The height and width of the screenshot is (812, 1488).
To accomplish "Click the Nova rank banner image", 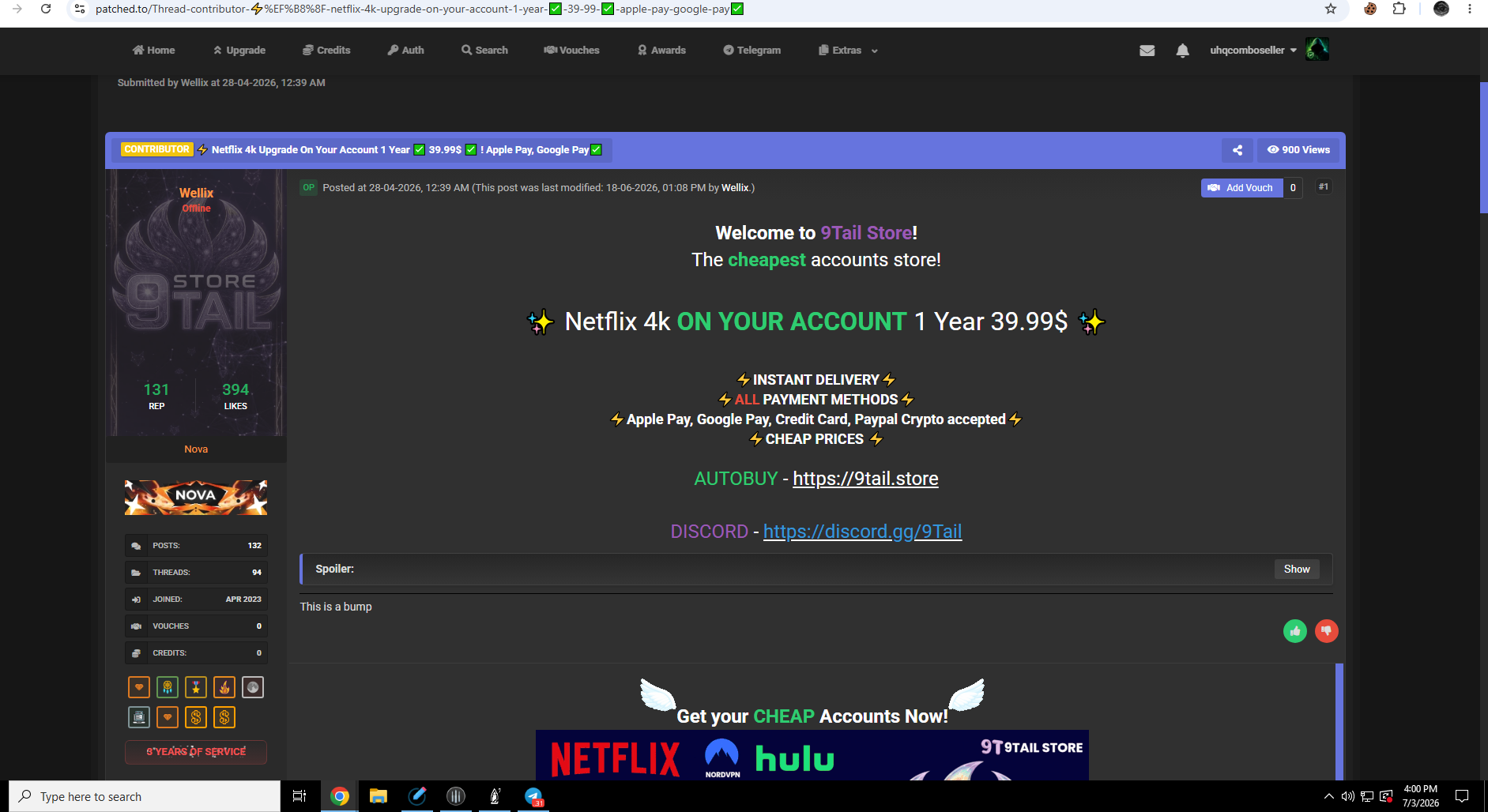I will (196, 498).
